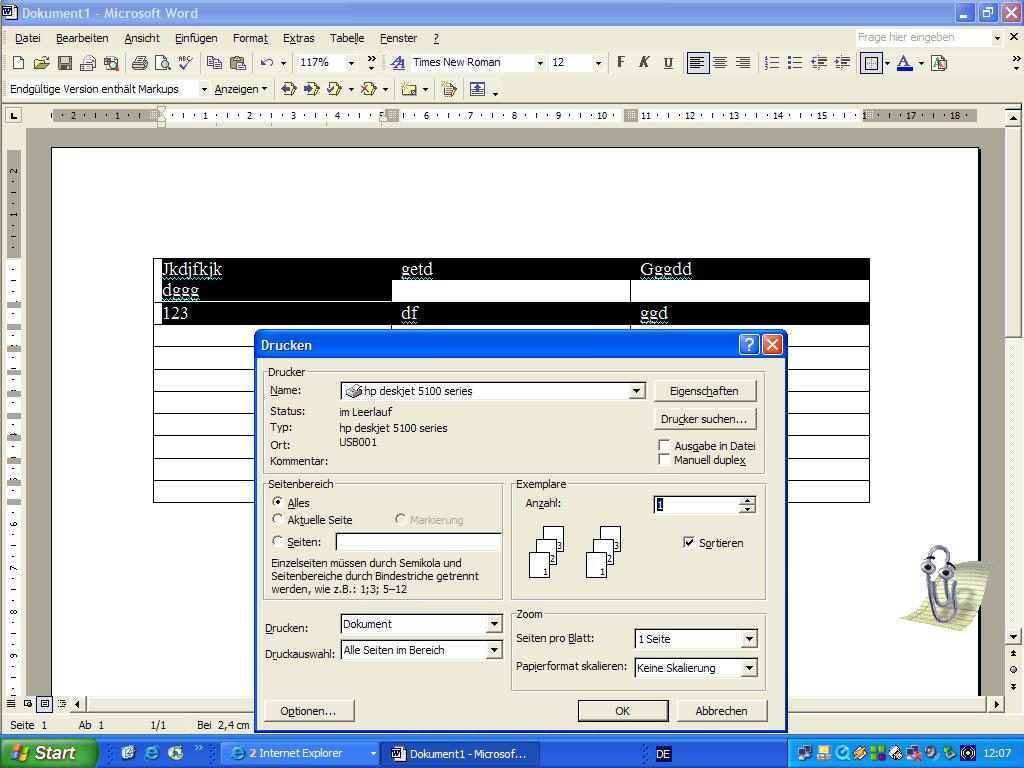The height and width of the screenshot is (768, 1024).
Task: Undo the last action
Action: (x=266, y=63)
